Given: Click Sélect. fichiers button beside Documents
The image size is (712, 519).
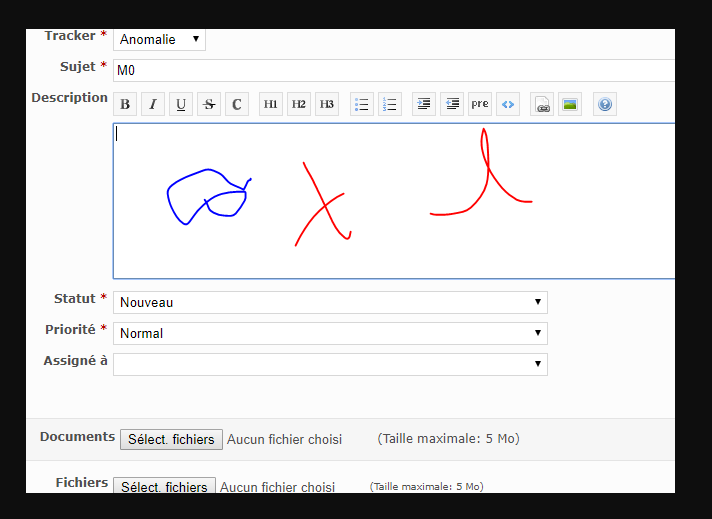Looking at the screenshot, I should (171, 439).
